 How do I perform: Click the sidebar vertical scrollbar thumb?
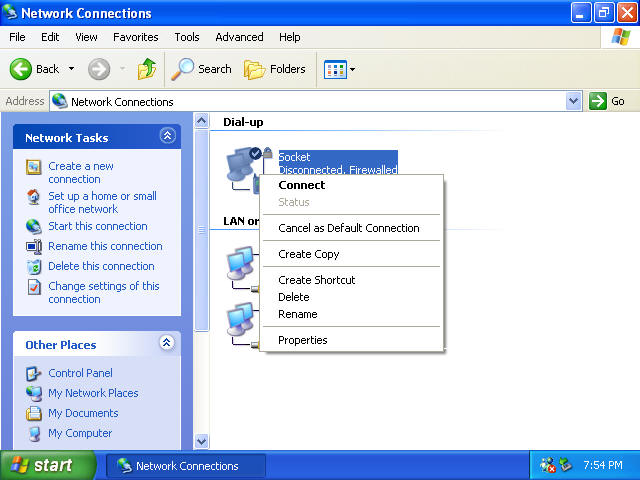[x=202, y=230]
